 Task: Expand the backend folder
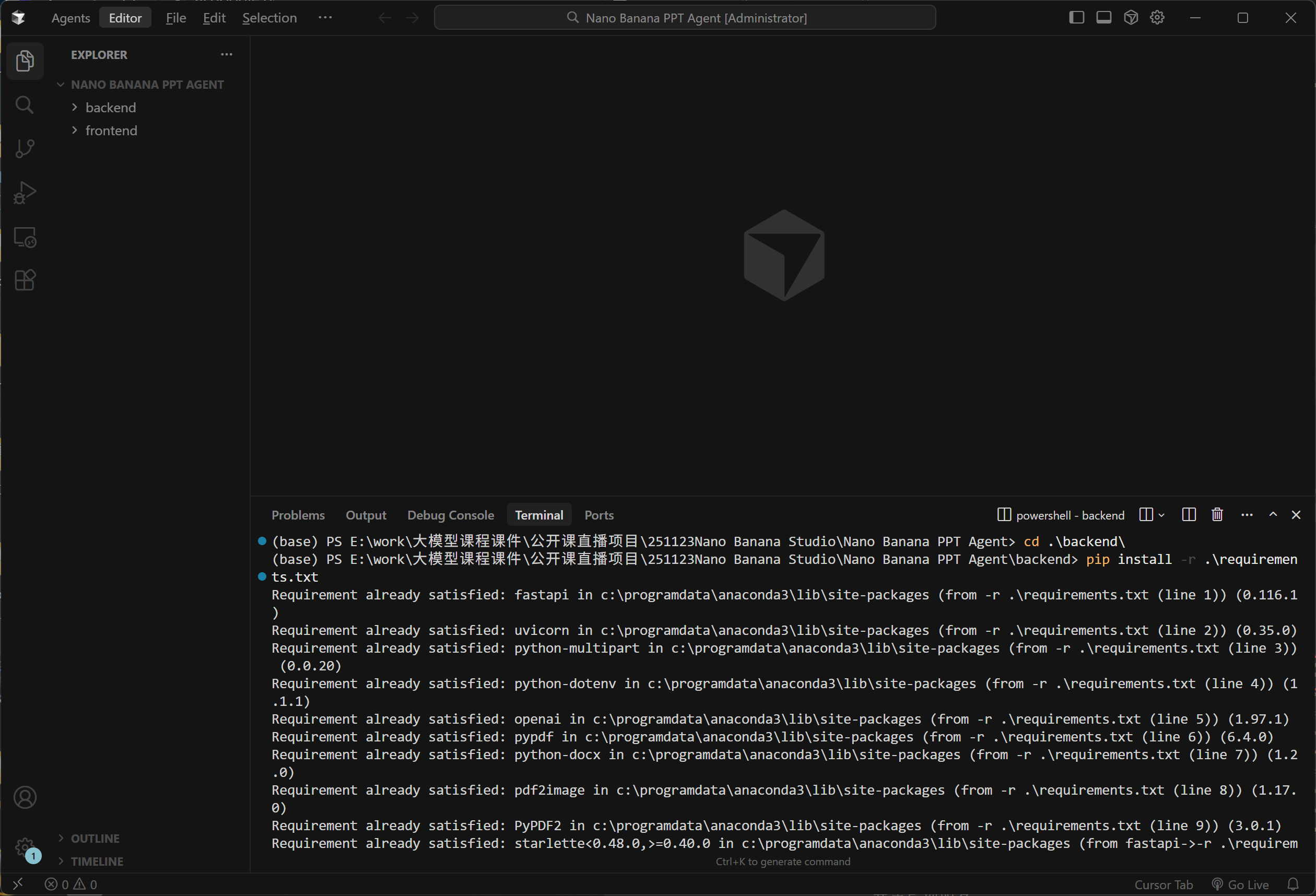(110, 108)
